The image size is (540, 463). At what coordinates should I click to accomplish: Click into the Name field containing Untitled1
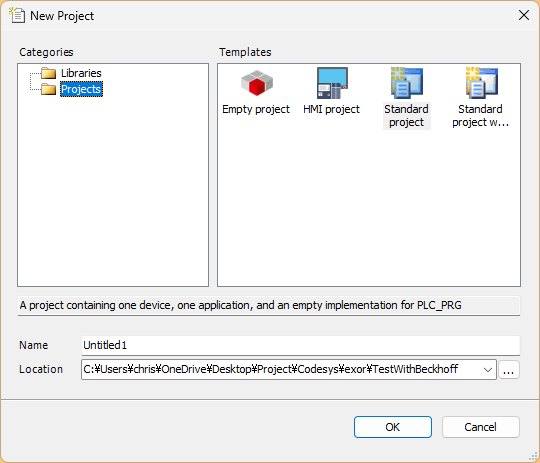pos(301,345)
